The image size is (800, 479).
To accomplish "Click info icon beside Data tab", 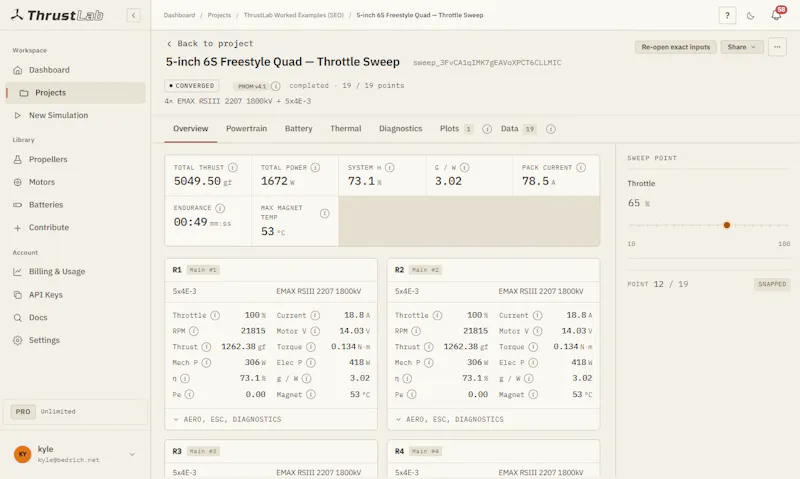I will point(551,129).
